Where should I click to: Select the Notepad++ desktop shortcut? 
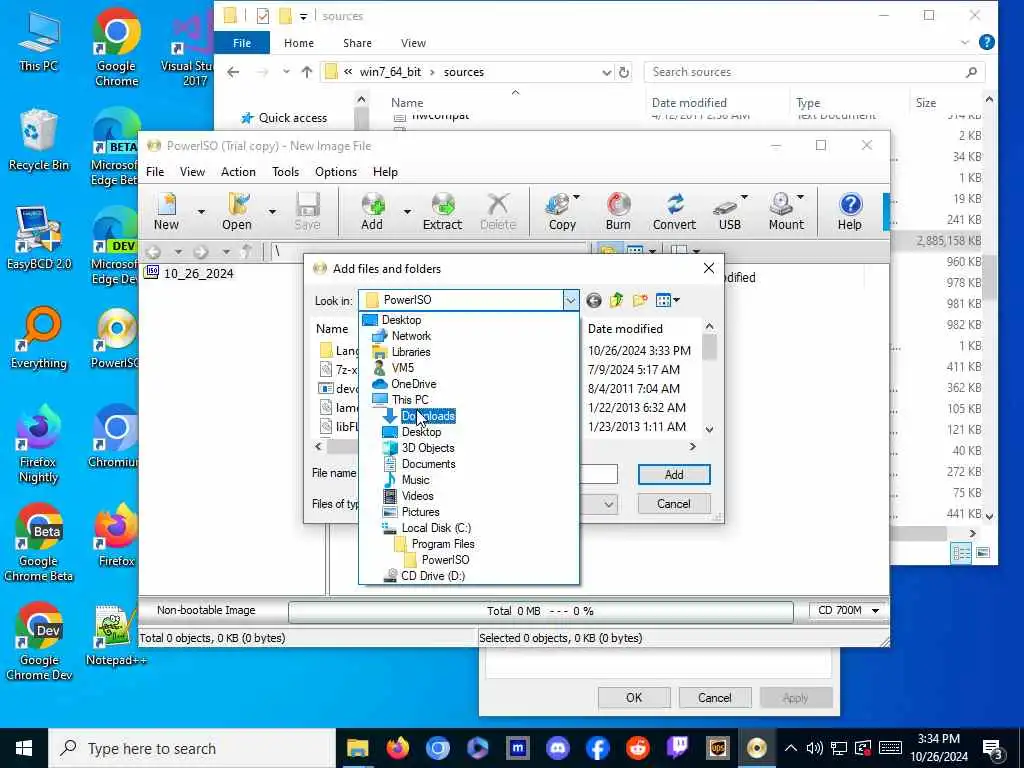tap(116, 636)
